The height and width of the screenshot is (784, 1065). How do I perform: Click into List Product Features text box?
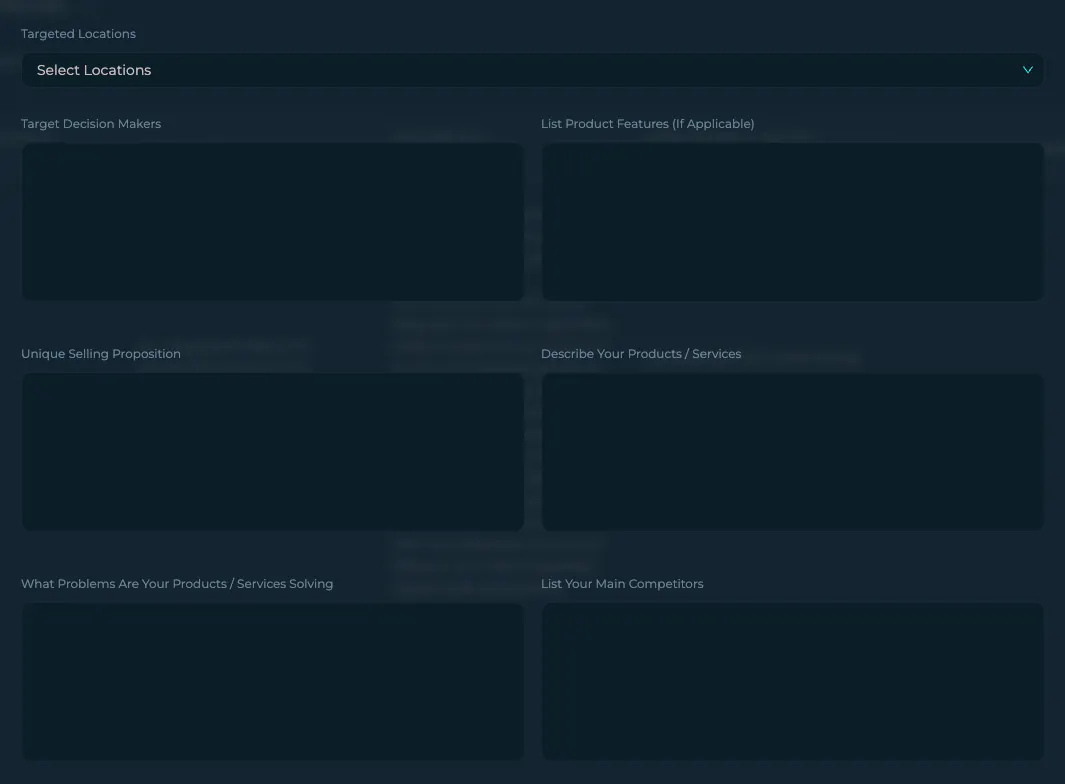(793, 221)
